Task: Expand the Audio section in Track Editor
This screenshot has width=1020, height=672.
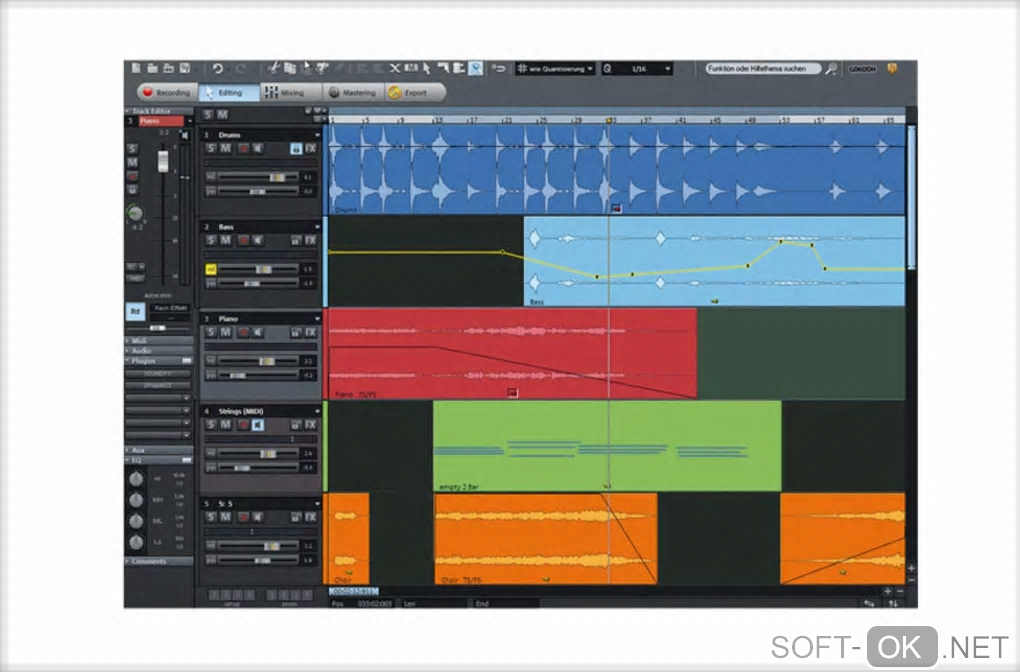Action: pos(159,351)
